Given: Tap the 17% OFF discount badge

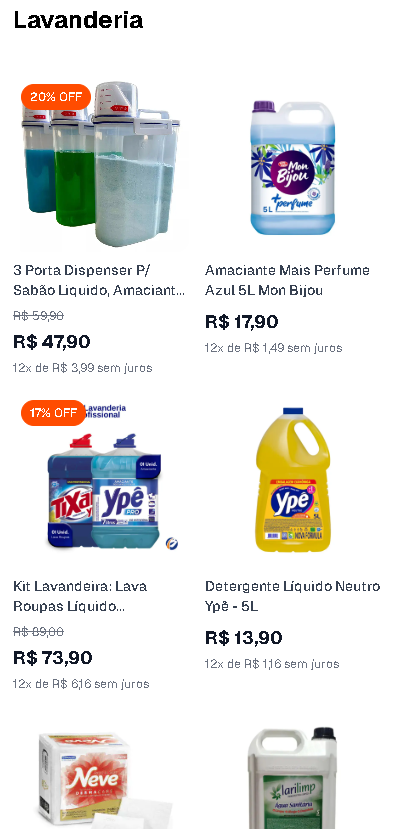Looking at the screenshot, I should (x=53, y=413).
